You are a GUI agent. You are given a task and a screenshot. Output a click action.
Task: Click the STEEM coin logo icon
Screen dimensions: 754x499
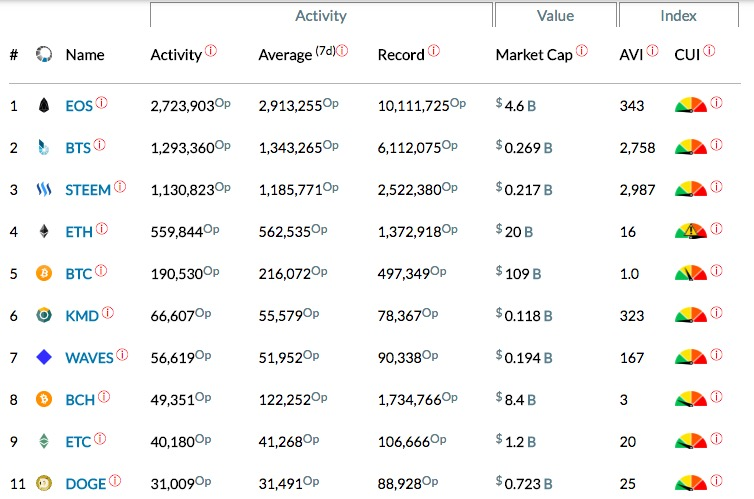[x=44, y=189]
